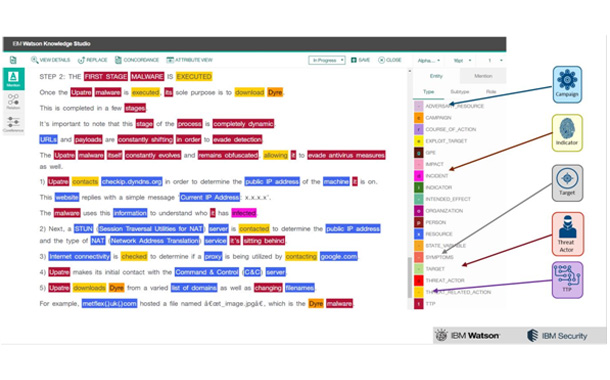610x380 pixels.
Task: Click the entity list scrollbar
Action: pos(409,278)
